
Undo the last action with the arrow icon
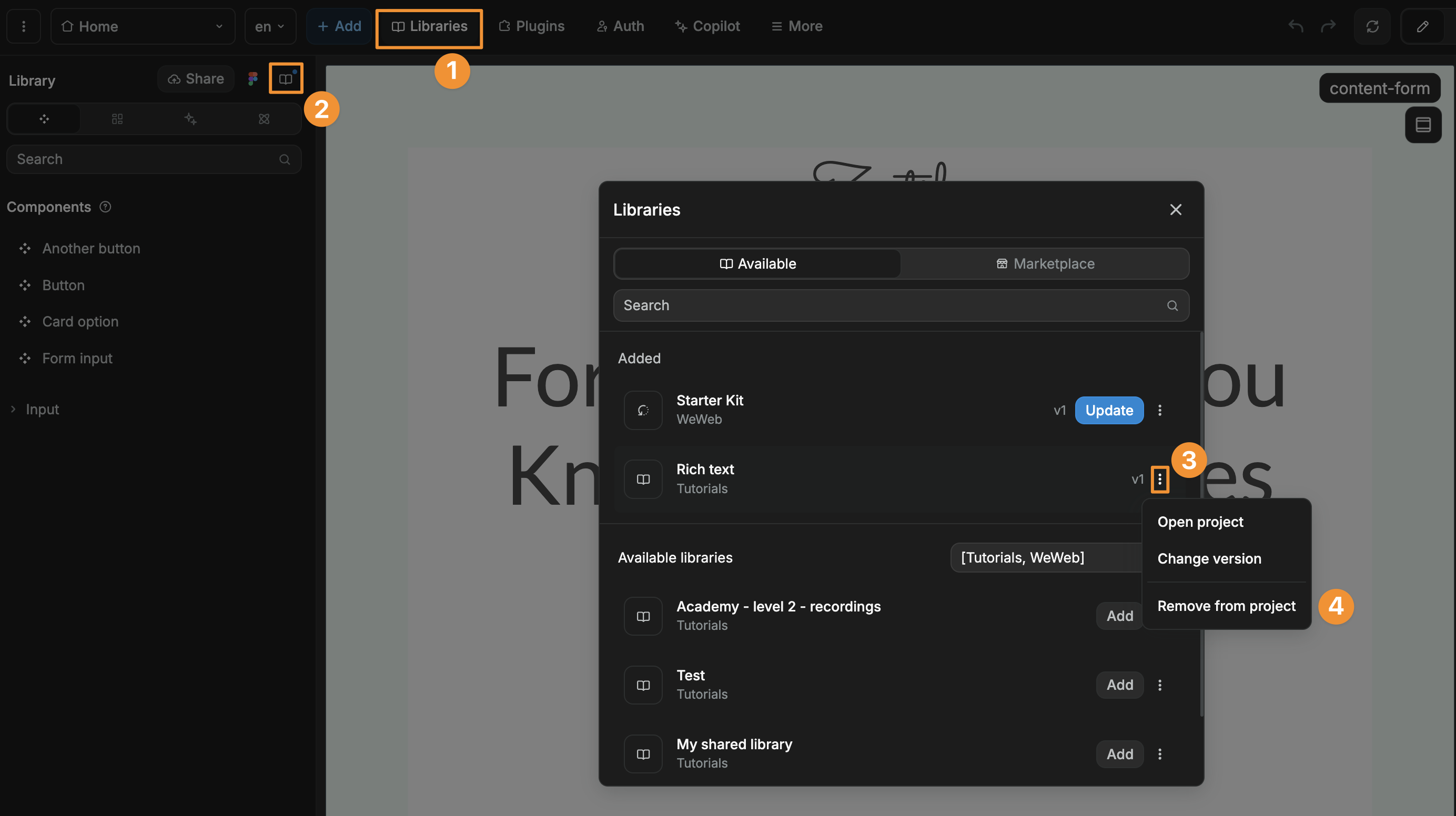coord(1295,26)
